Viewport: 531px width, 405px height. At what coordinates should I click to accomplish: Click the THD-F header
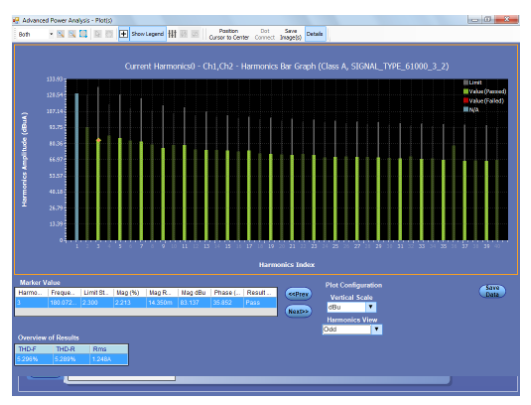(x=34, y=349)
